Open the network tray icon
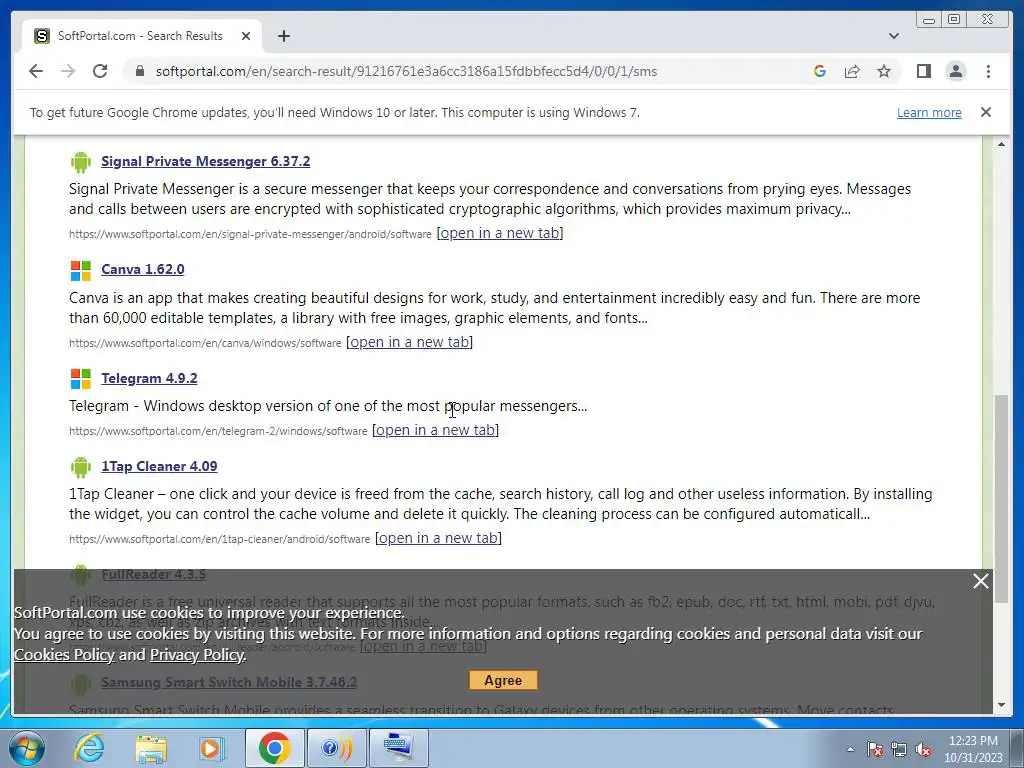Viewport: 1024px width, 768px height. pyautogui.click(x=899, y=749)
